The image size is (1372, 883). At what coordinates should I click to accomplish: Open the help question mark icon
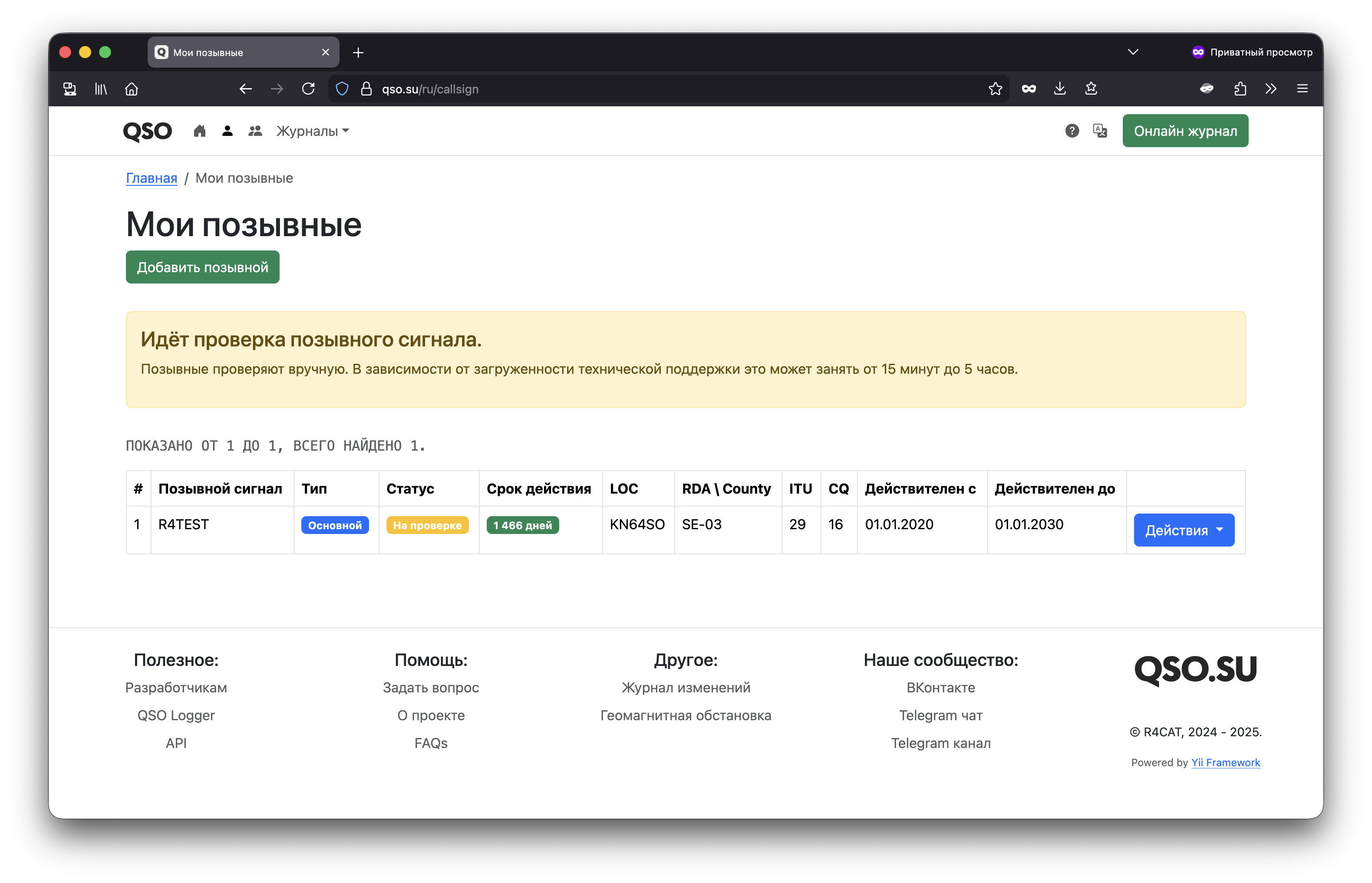click(1072, 131)
